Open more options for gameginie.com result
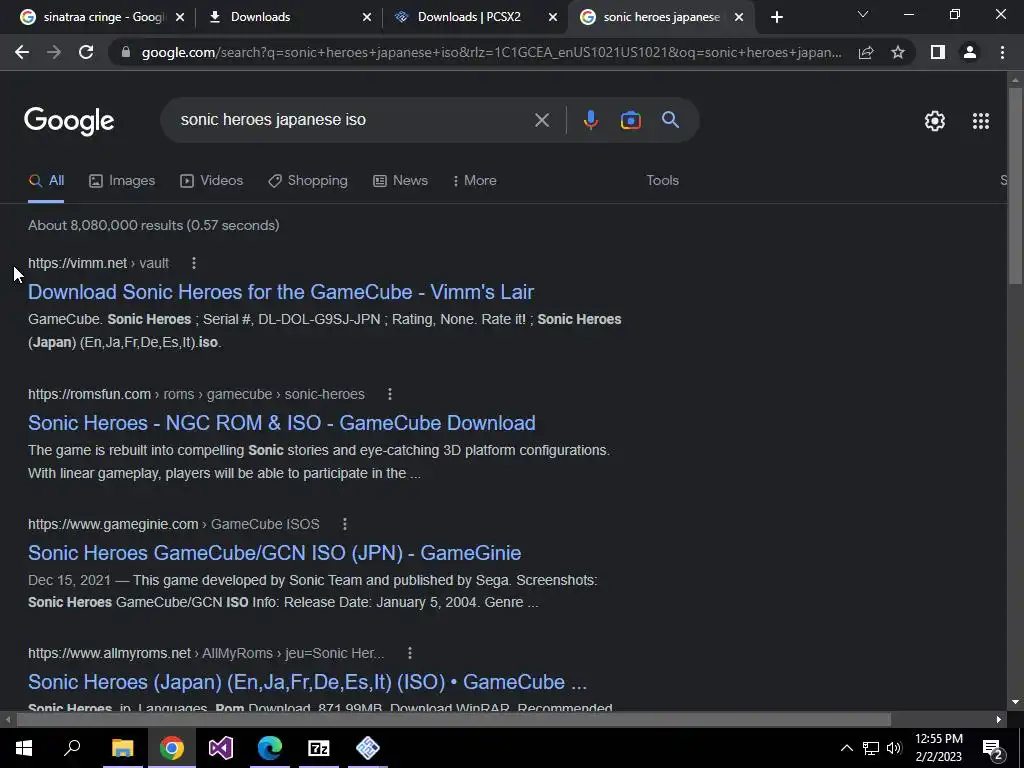The height and width of the screenshot is (768, 1024). (344, 524)
